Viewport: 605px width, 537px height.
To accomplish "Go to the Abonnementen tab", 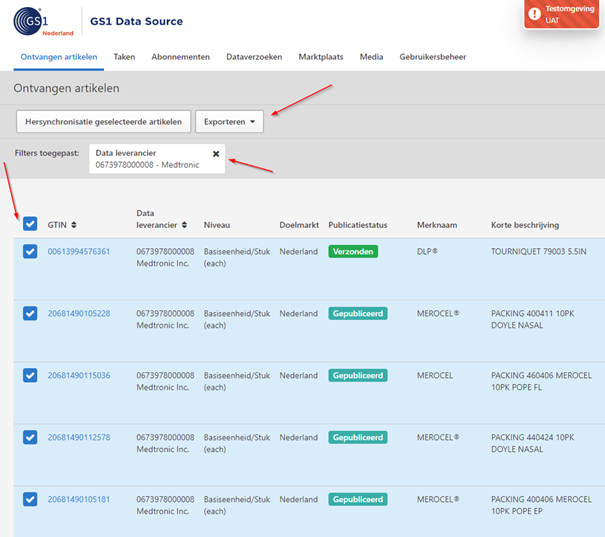I will tap(181, 57).
